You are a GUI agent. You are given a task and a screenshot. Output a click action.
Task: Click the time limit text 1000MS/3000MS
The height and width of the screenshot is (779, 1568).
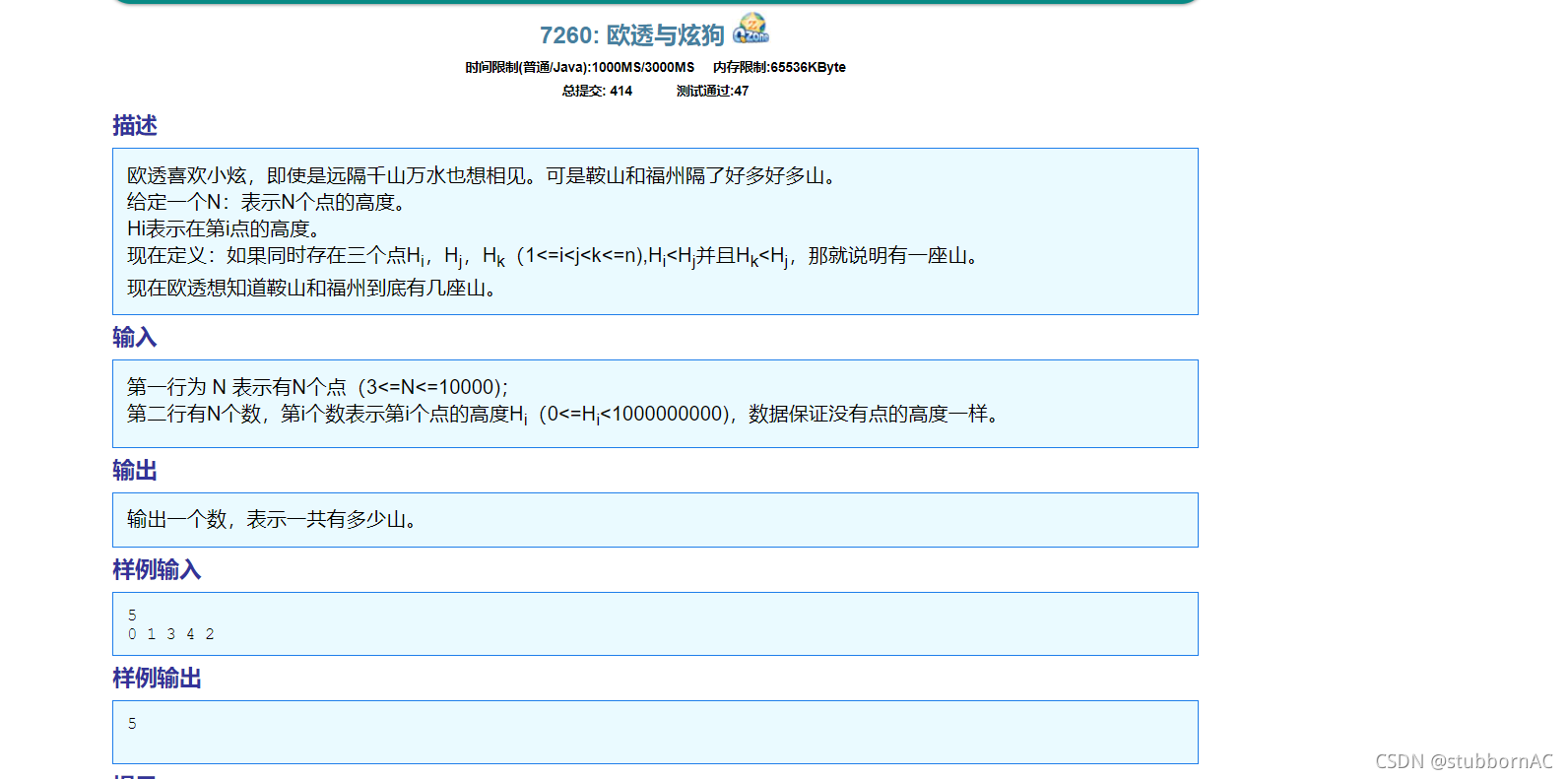(x=643, y=67)
